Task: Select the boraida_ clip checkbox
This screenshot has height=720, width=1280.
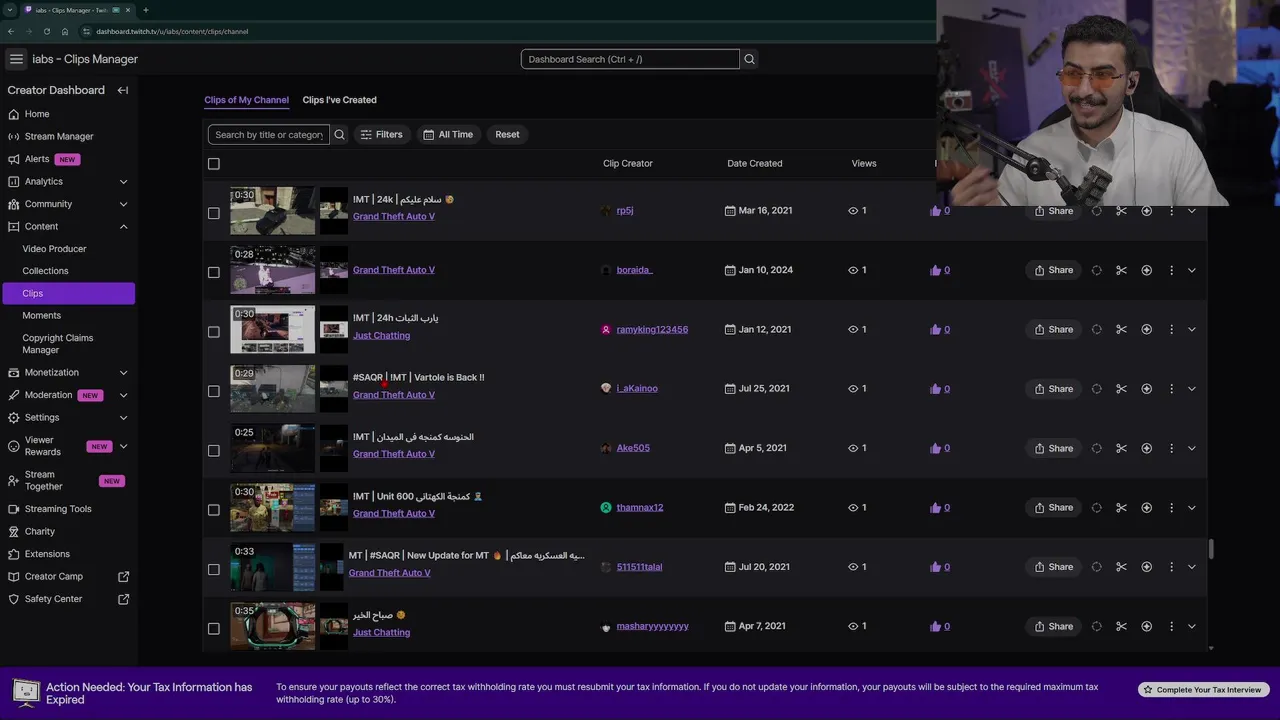Action: [x=213, y=272]
